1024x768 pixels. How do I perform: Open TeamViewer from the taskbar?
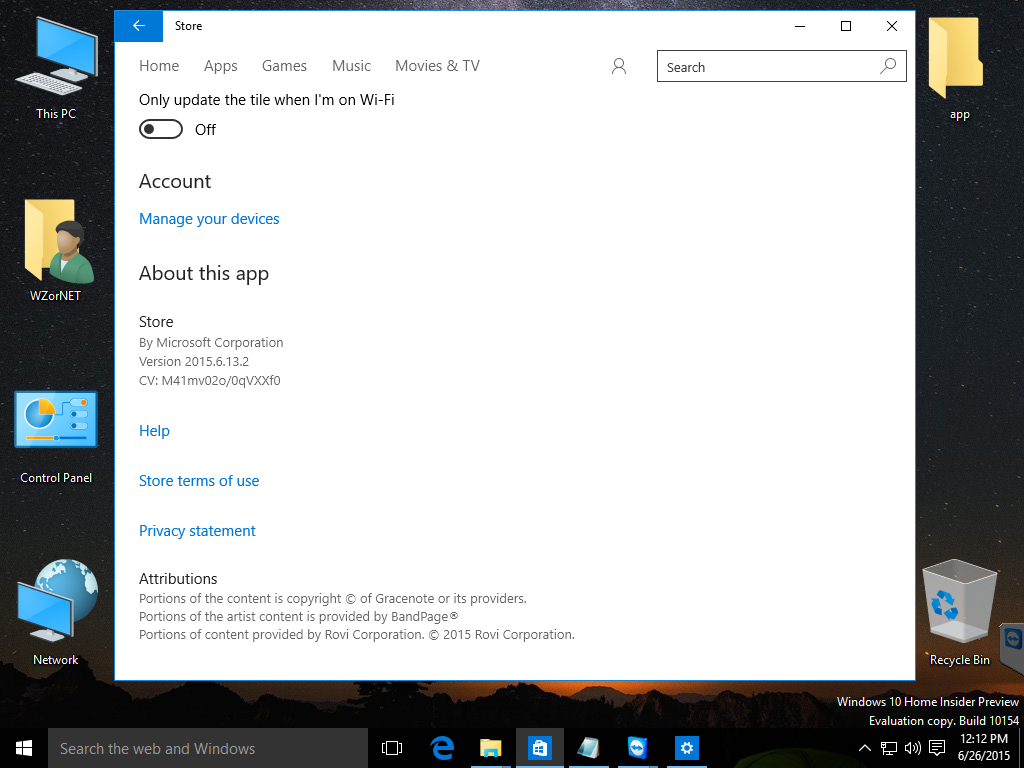coord(637,748)
